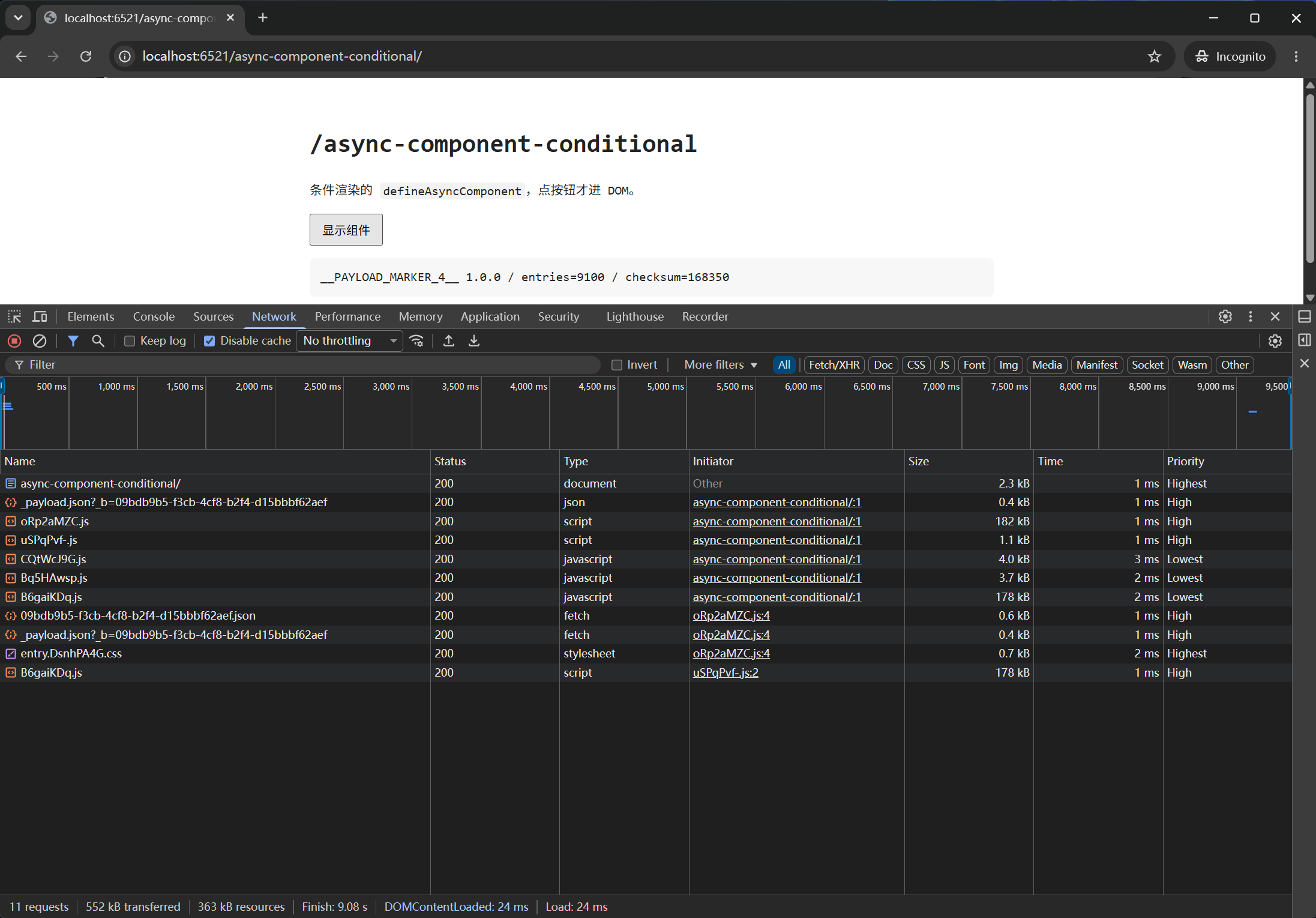This screenshot has width=1316, height=918.
Task: Enable Keep log checkbox
Action: pos(130,341)
